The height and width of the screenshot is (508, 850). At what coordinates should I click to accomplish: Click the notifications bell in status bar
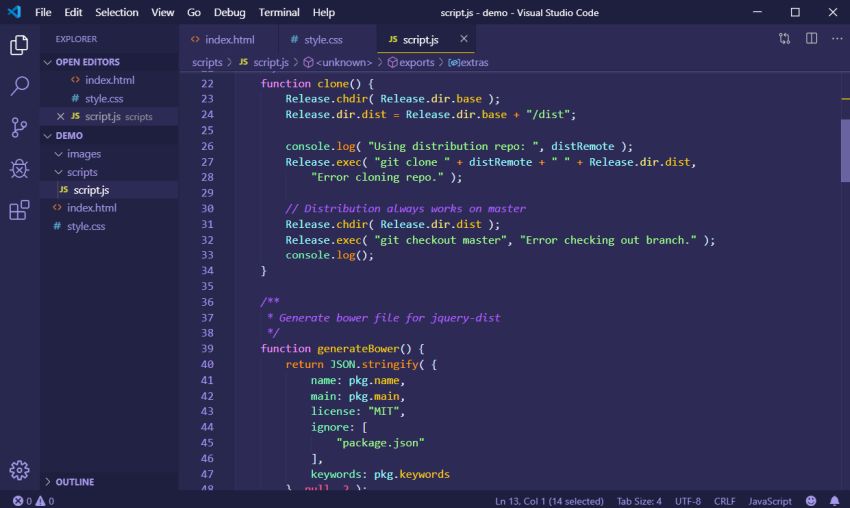click(x=834, y=501)
